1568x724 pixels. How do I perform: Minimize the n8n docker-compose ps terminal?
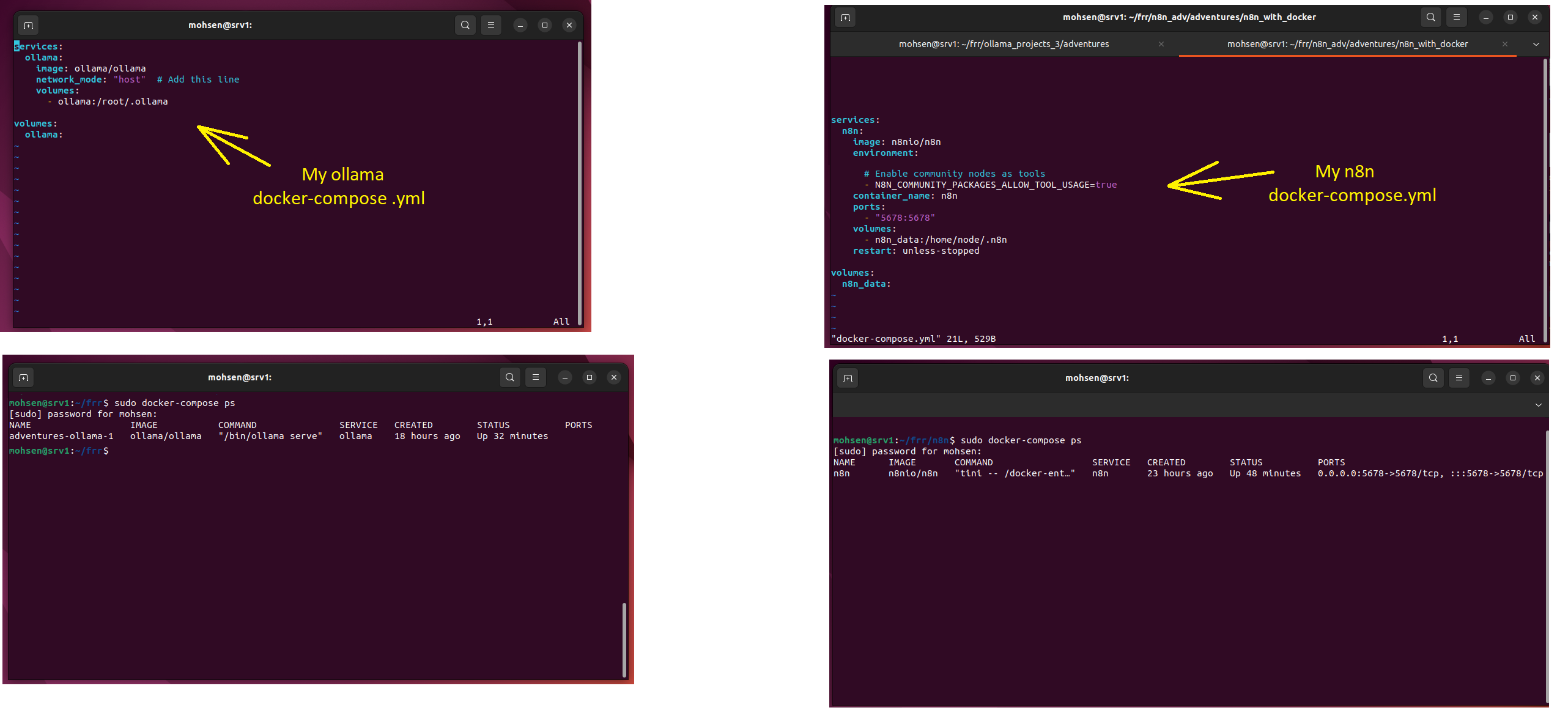(1488, 378)
